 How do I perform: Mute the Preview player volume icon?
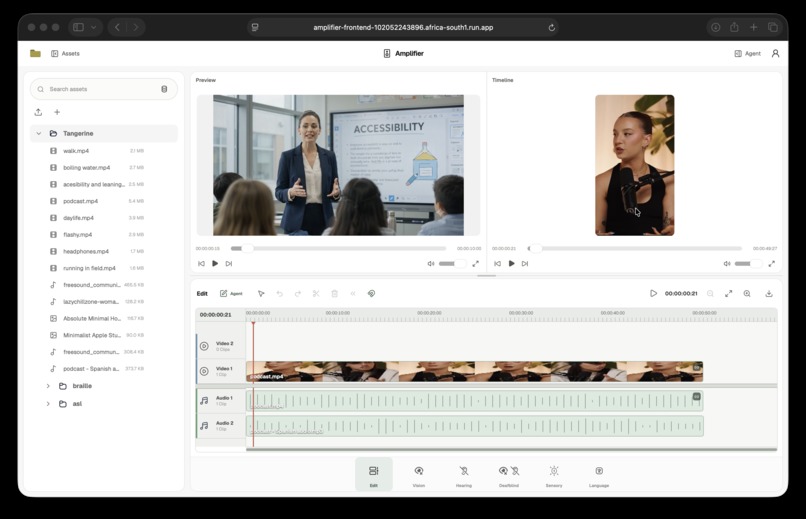pos(431,264)
